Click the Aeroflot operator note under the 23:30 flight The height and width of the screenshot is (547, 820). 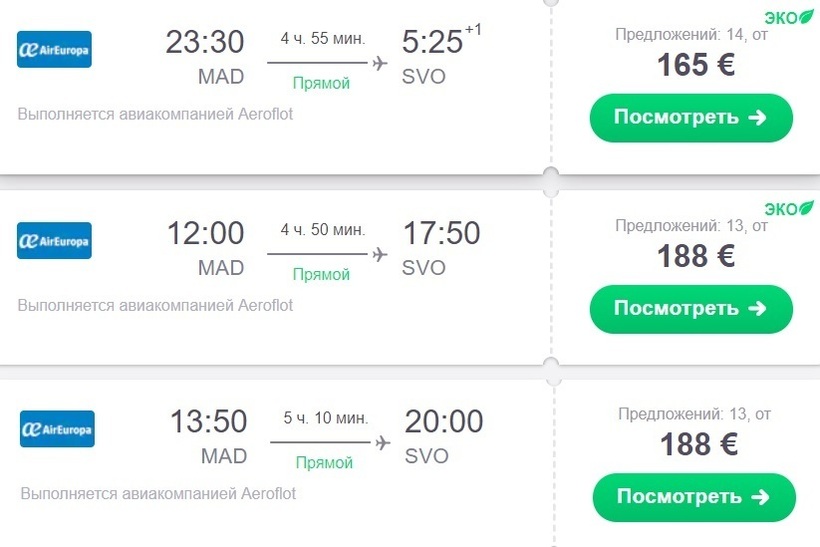click(155, 114)
